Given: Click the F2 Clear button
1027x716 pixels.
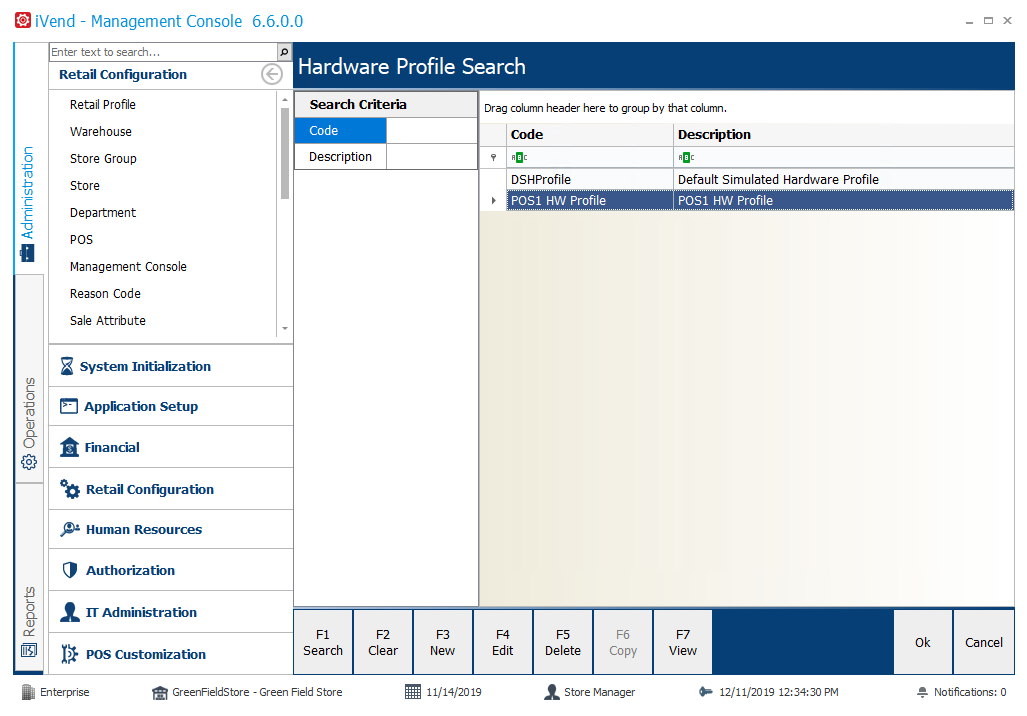Looking at the screenshot, I should (x=383, y=642).
